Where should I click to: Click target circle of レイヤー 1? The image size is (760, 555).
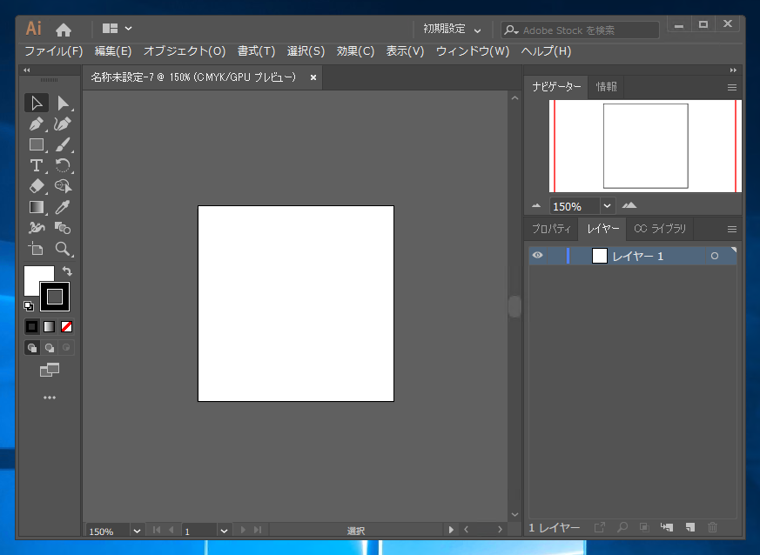714,256
